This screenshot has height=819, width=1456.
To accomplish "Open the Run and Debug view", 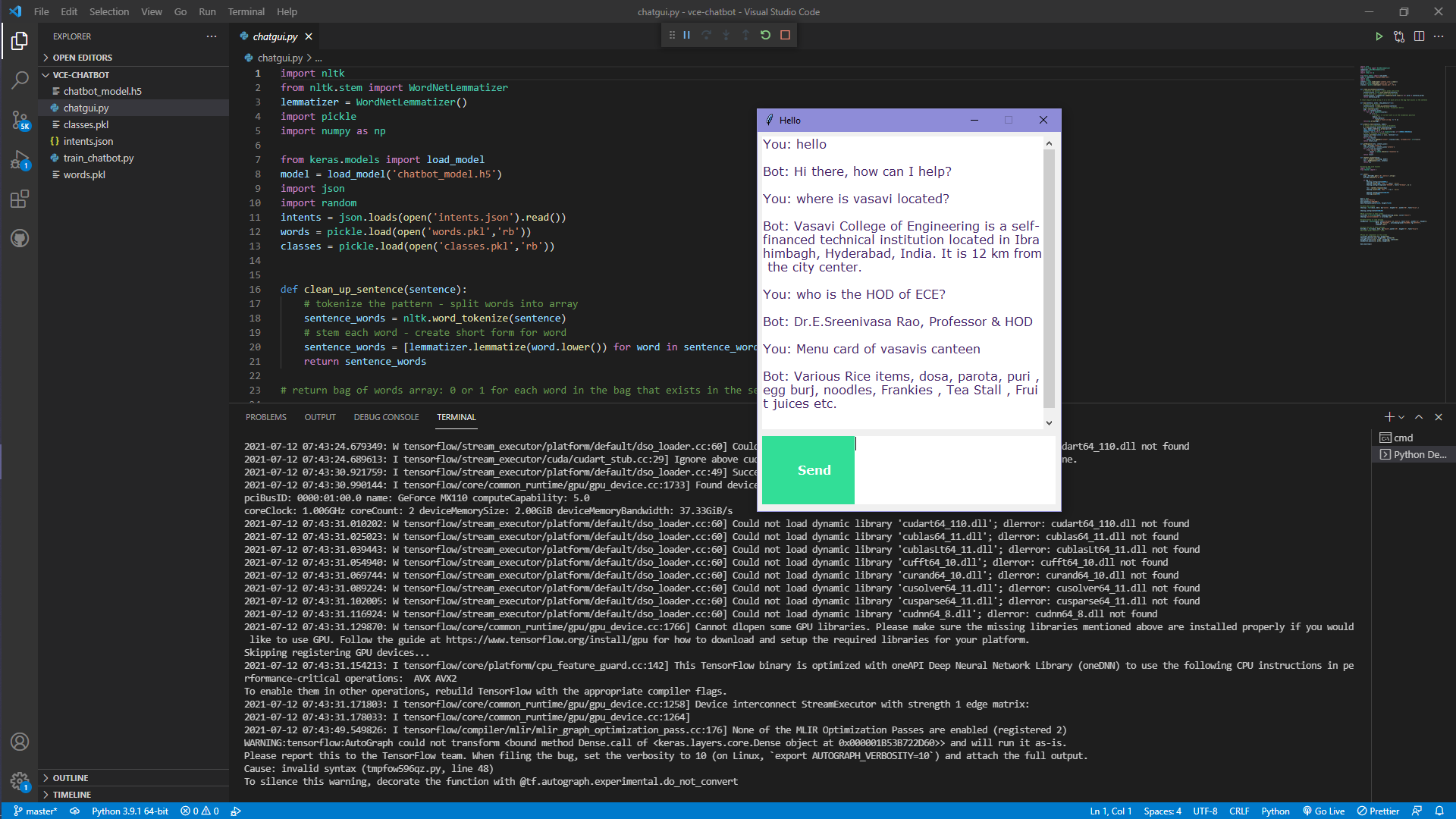I will 20,159.
